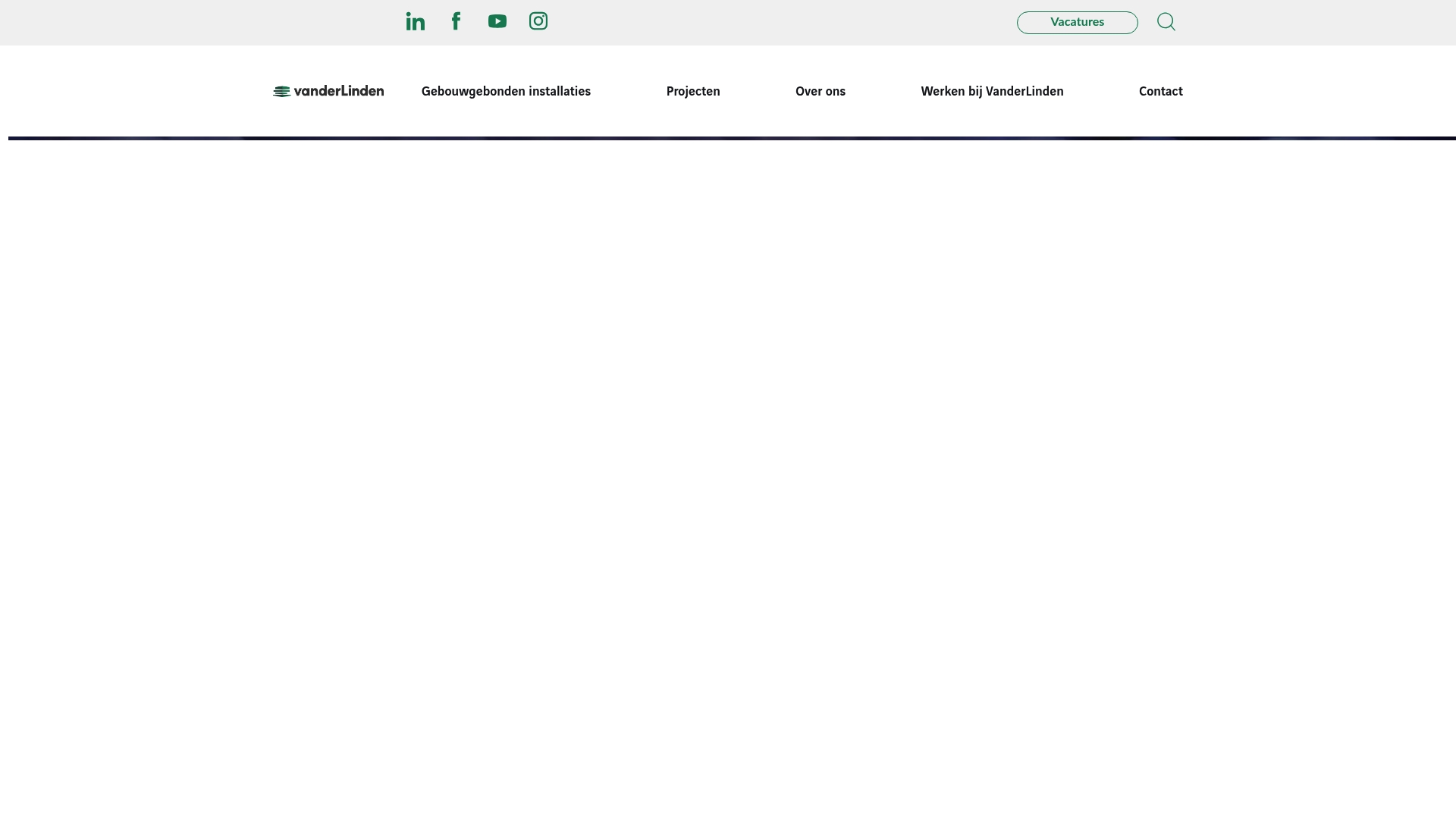Go to the Contact page

pos(1161,92)
